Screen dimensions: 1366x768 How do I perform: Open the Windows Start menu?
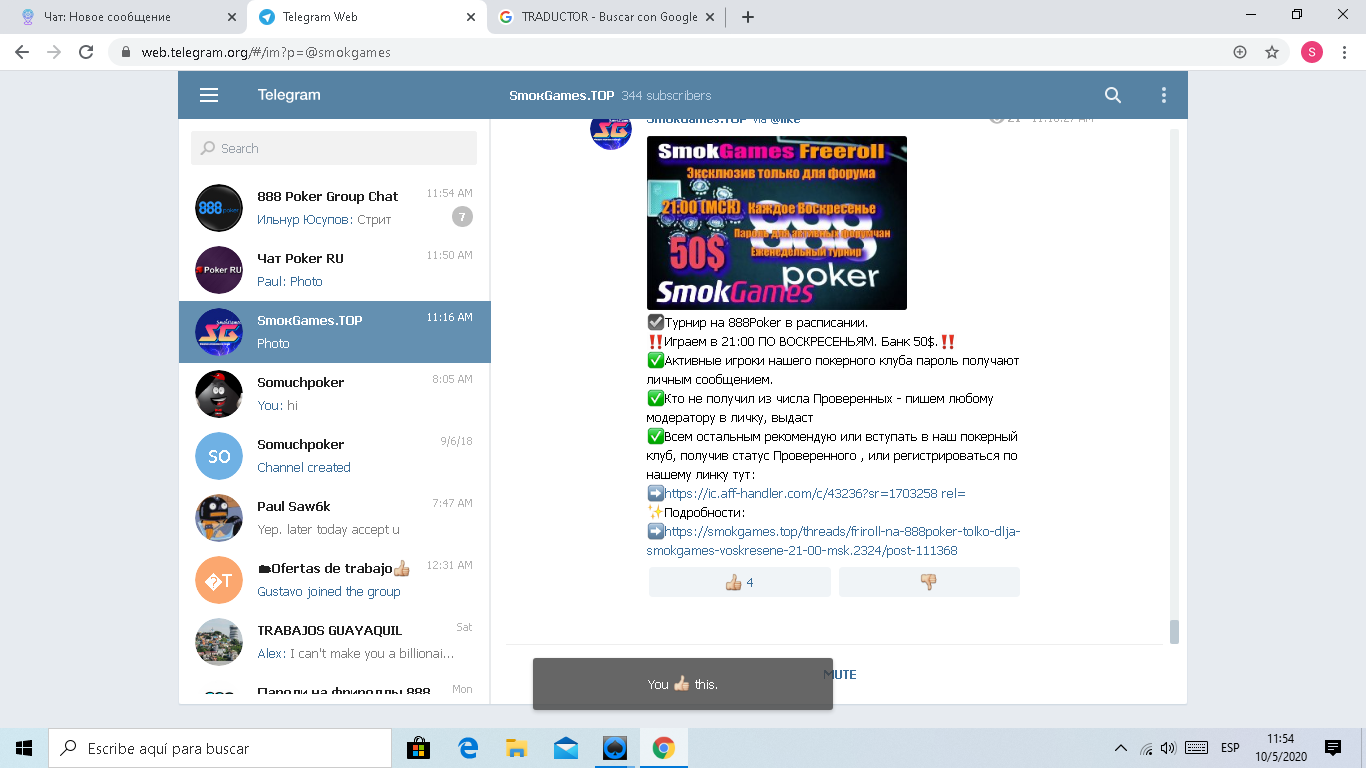coord(24,748)
